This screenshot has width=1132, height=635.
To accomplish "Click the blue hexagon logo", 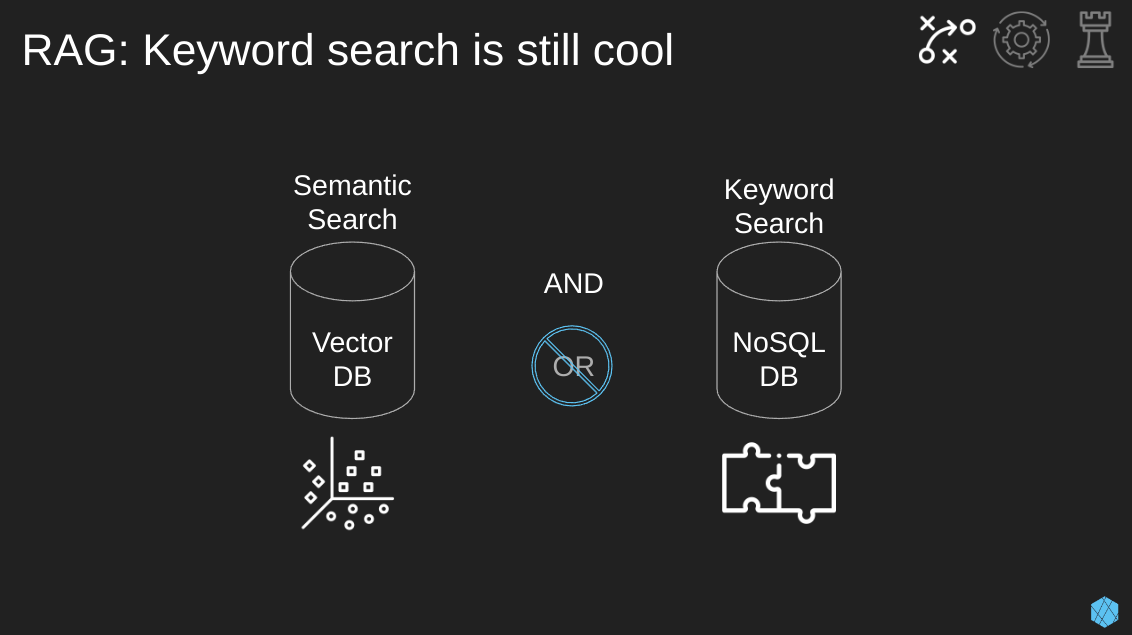I will 1105,612.
